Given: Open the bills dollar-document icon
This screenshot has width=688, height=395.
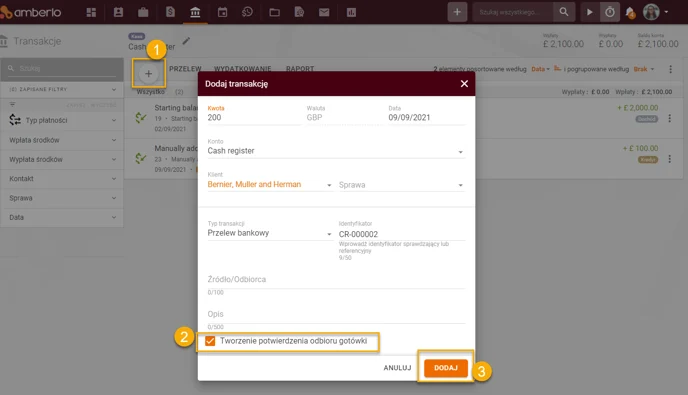Looking at the screenshot, I should click(170, 12).
